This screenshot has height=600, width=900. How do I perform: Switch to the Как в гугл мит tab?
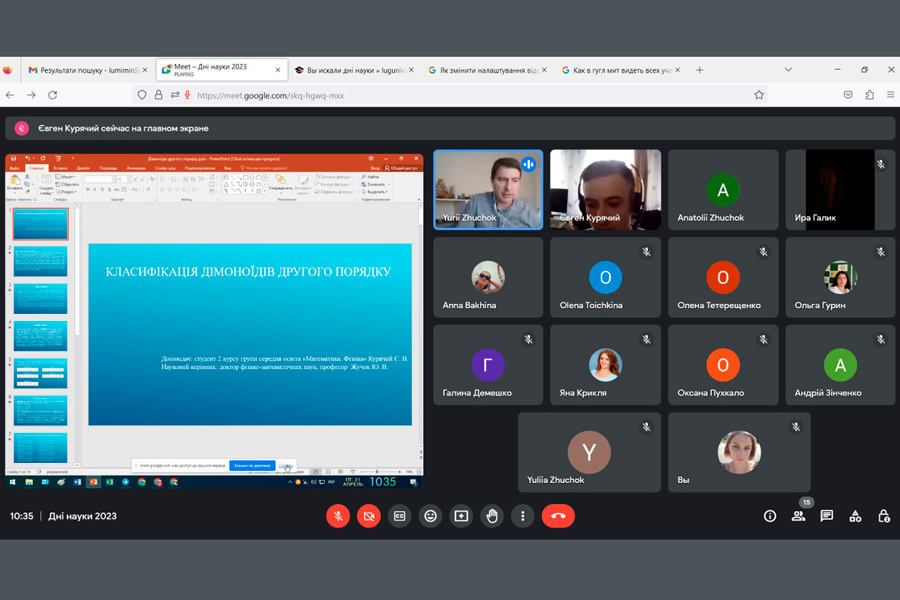[x=620, y=70]
